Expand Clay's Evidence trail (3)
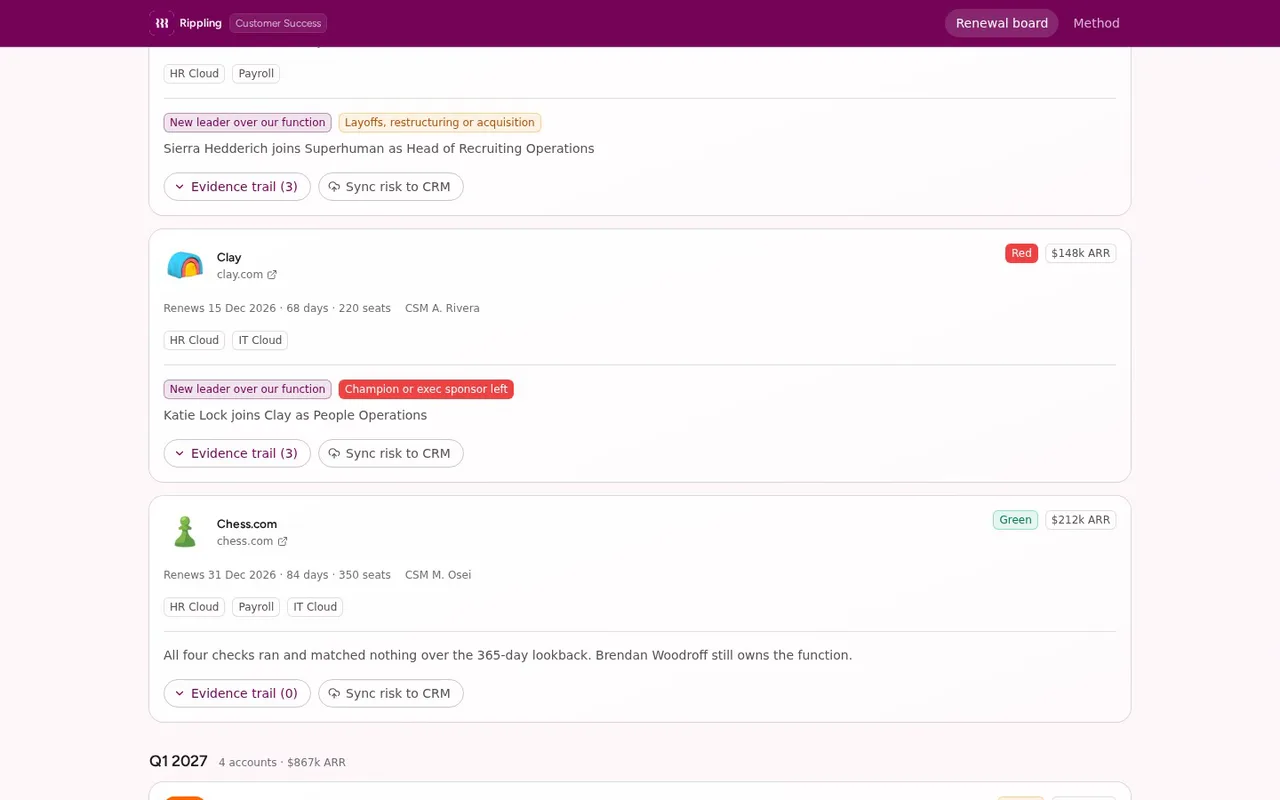 tap(237, 453)
